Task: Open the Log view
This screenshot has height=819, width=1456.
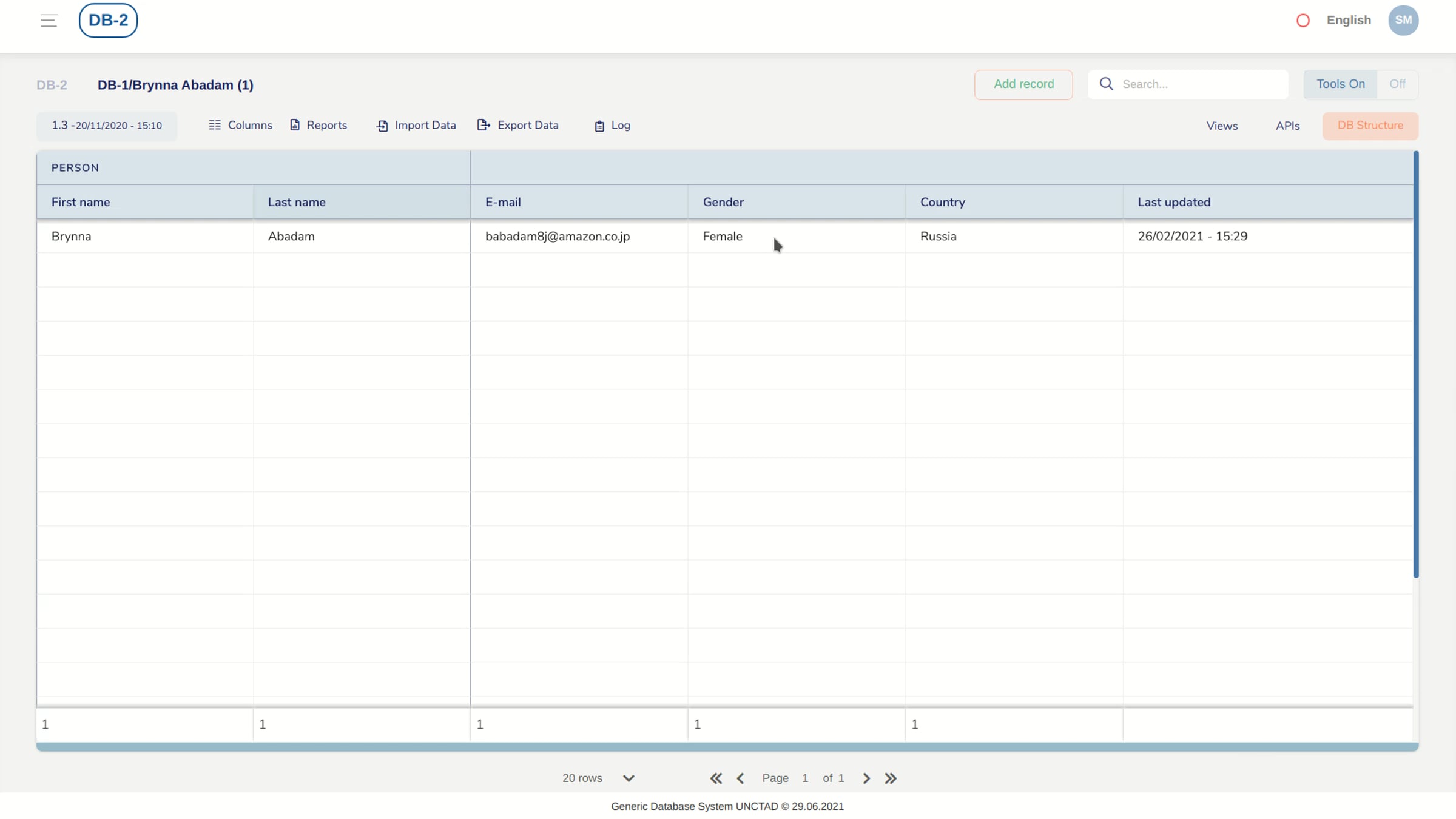Action: coord(612,125)
